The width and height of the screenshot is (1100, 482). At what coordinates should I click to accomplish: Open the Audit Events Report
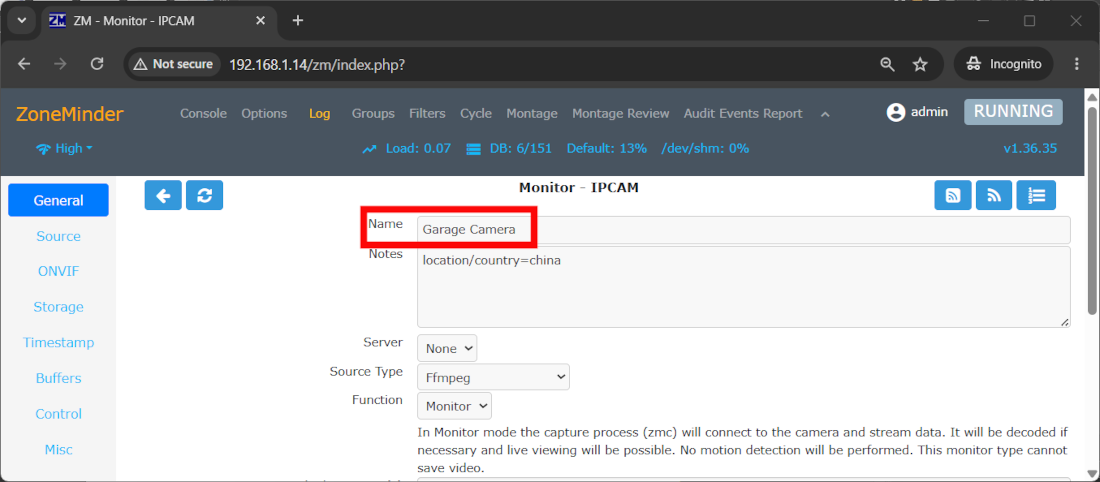[743, 113]
